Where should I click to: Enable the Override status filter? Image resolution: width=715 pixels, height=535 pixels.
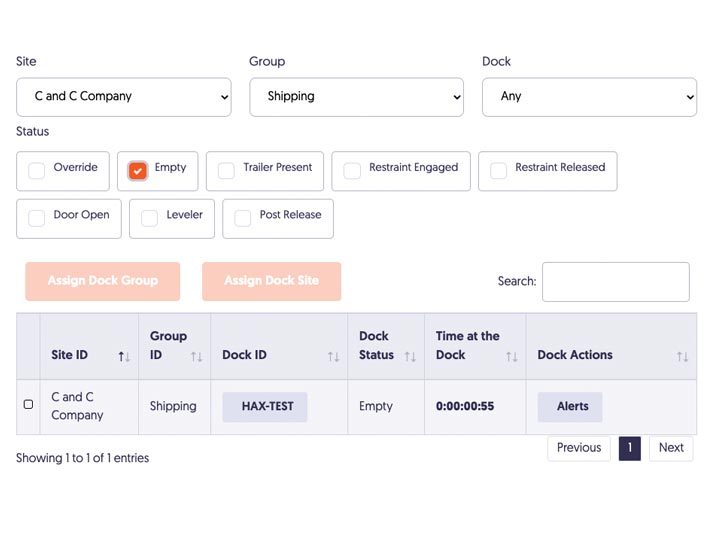coord(36,171)
